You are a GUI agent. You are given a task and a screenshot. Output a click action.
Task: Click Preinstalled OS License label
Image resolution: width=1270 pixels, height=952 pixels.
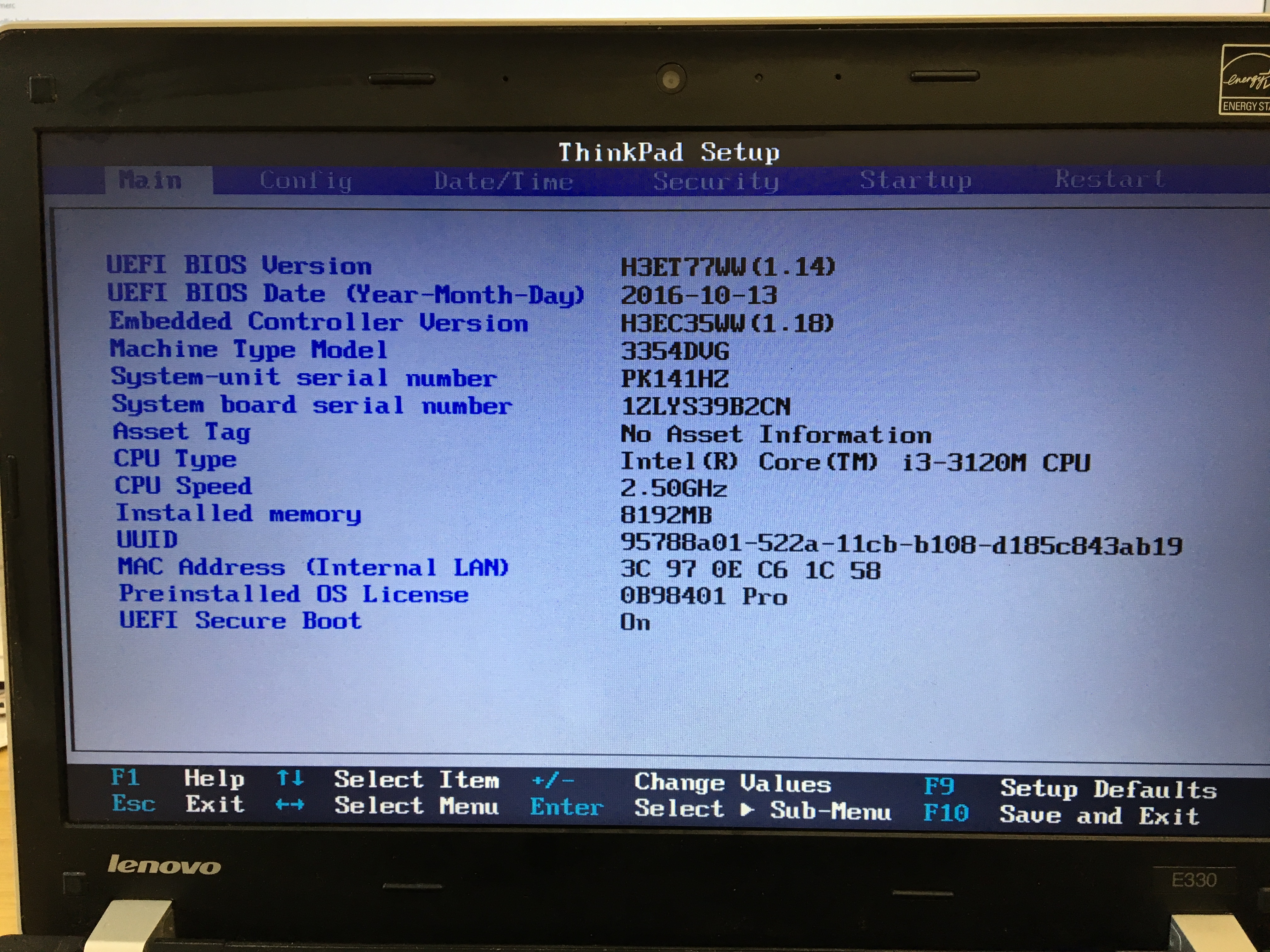pyautogui.click(x=294, y=594)
